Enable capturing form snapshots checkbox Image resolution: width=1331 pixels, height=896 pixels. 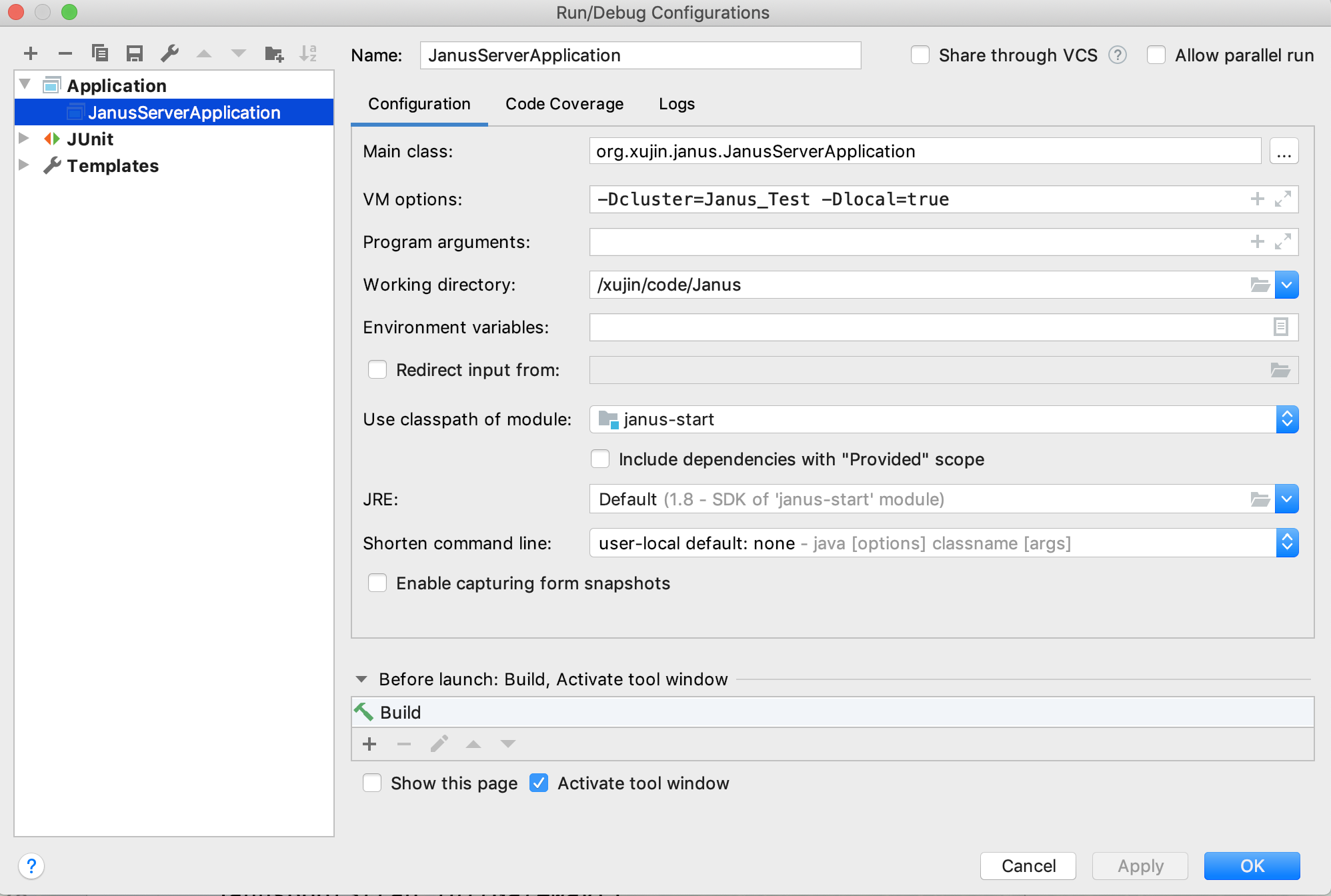click(377, 583)
